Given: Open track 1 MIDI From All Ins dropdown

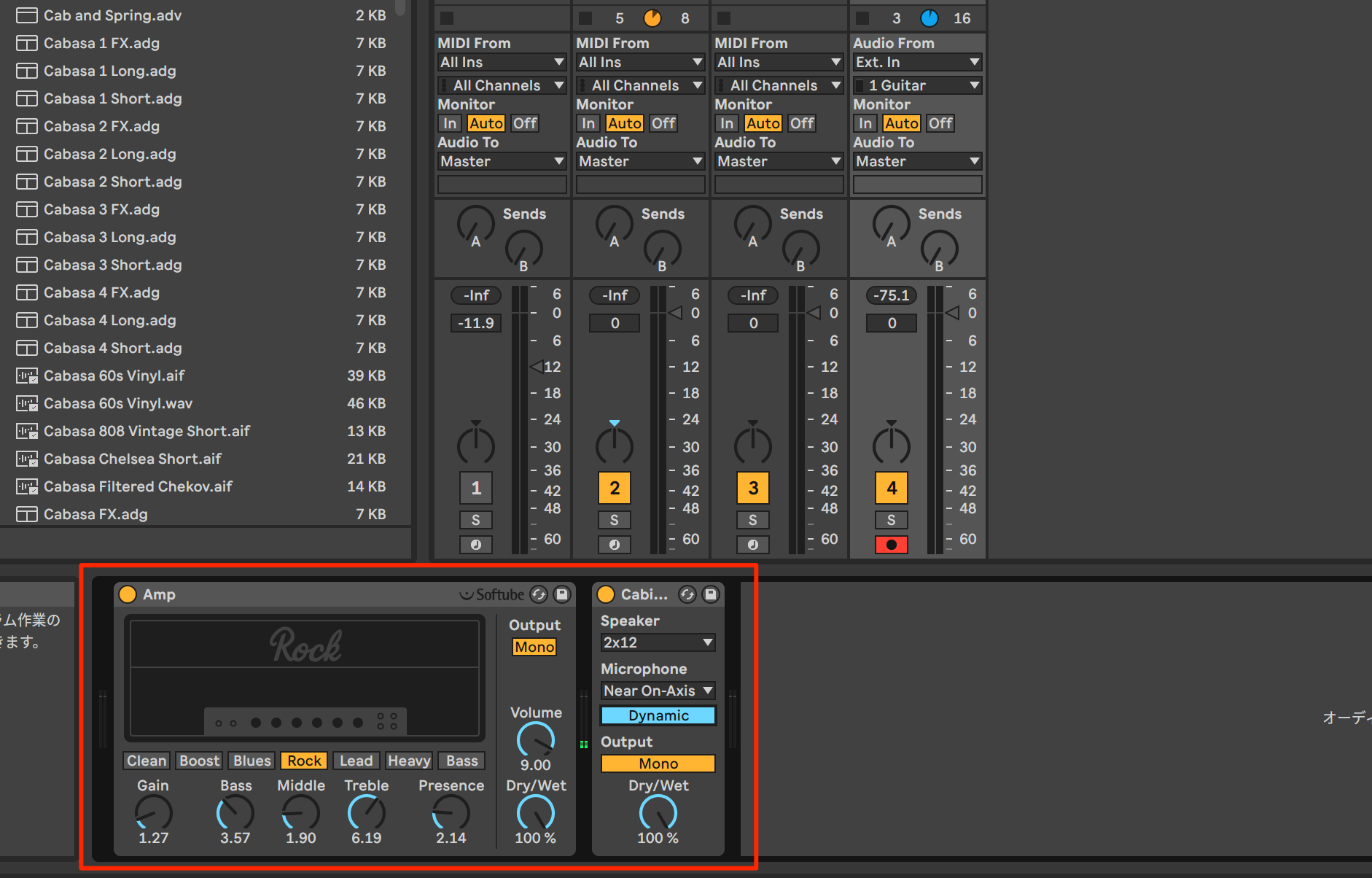Looking at the screenshot, I should tap(502, 62).
